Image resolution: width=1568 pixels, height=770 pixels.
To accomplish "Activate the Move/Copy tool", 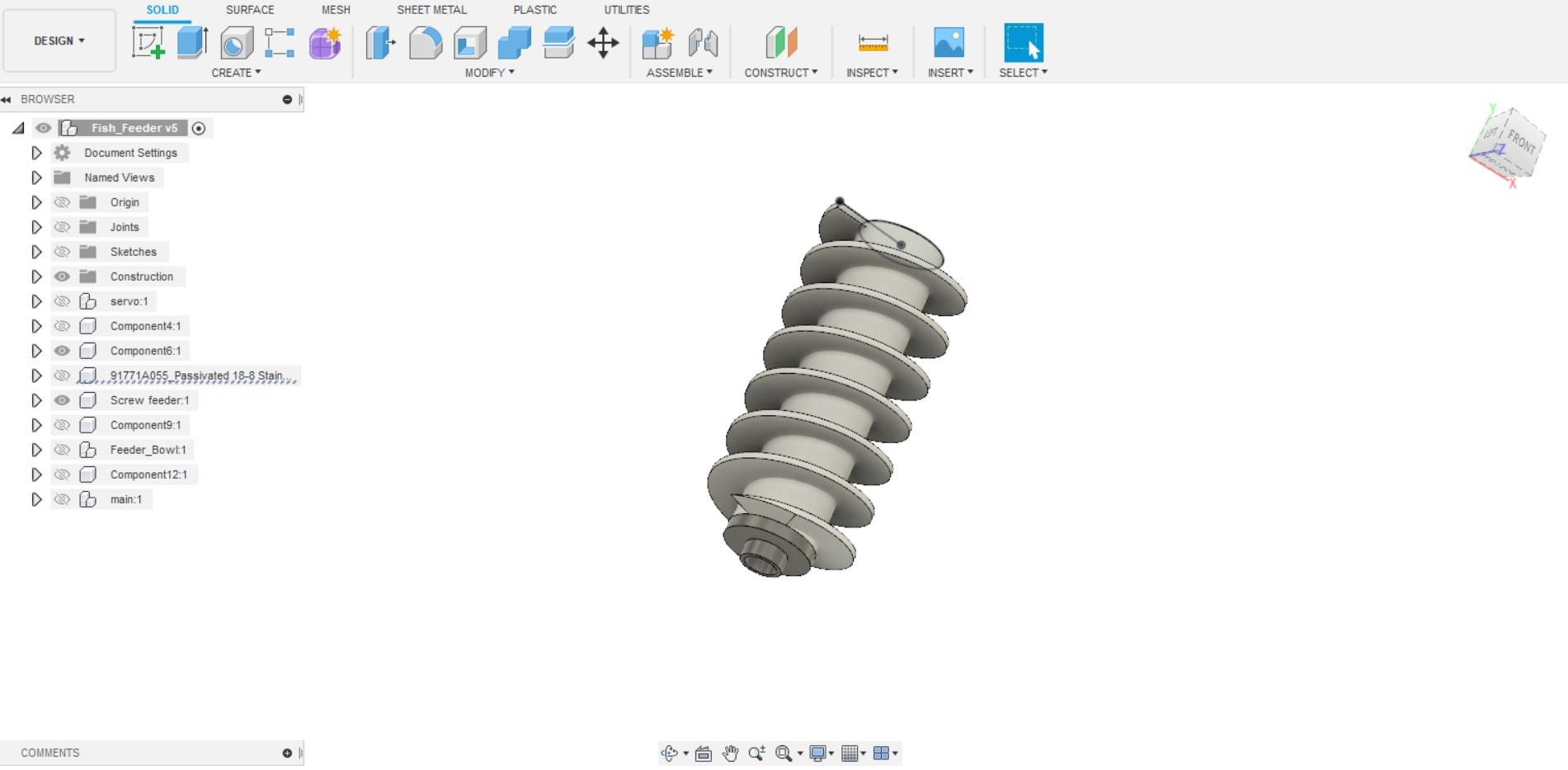I will click(x=604, y=41).
